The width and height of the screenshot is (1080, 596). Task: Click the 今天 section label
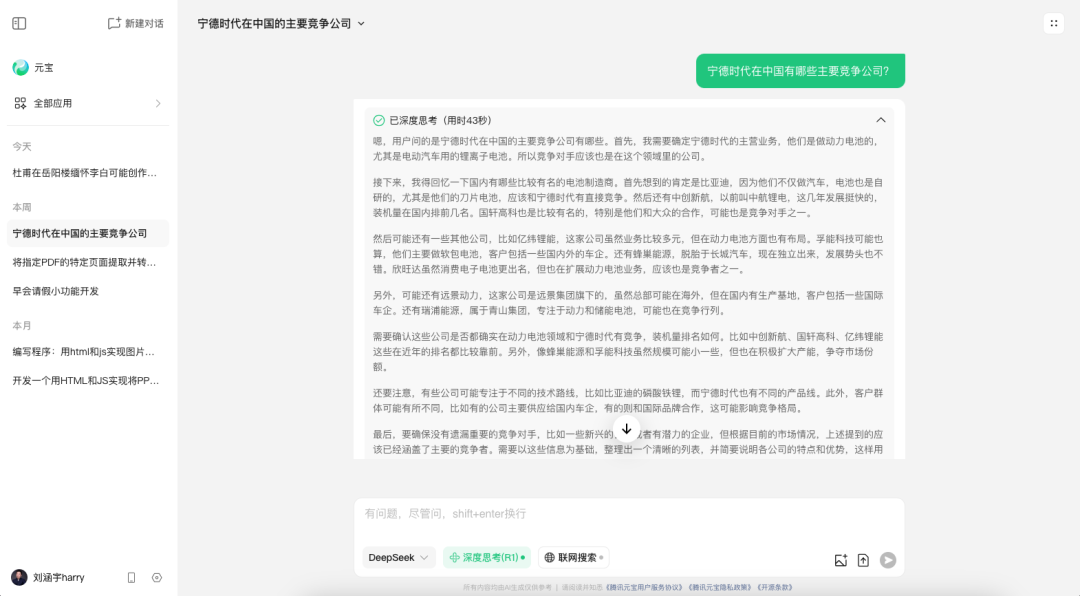tap(22, 147)
